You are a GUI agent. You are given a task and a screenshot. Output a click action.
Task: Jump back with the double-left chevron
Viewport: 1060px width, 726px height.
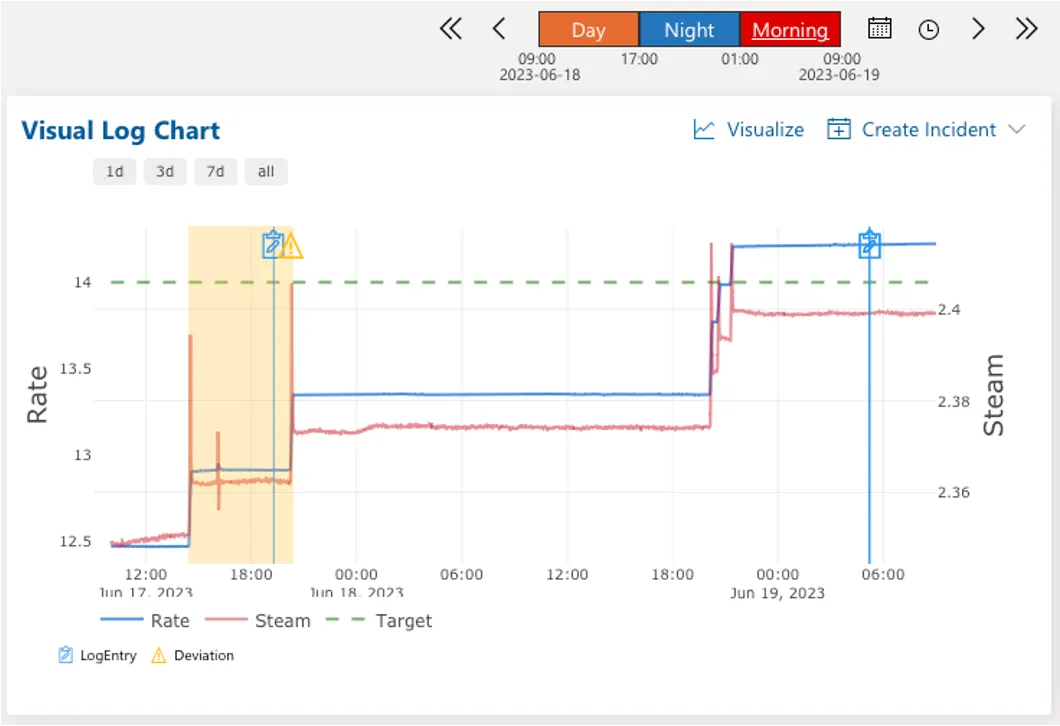click(x=451, y=29)
